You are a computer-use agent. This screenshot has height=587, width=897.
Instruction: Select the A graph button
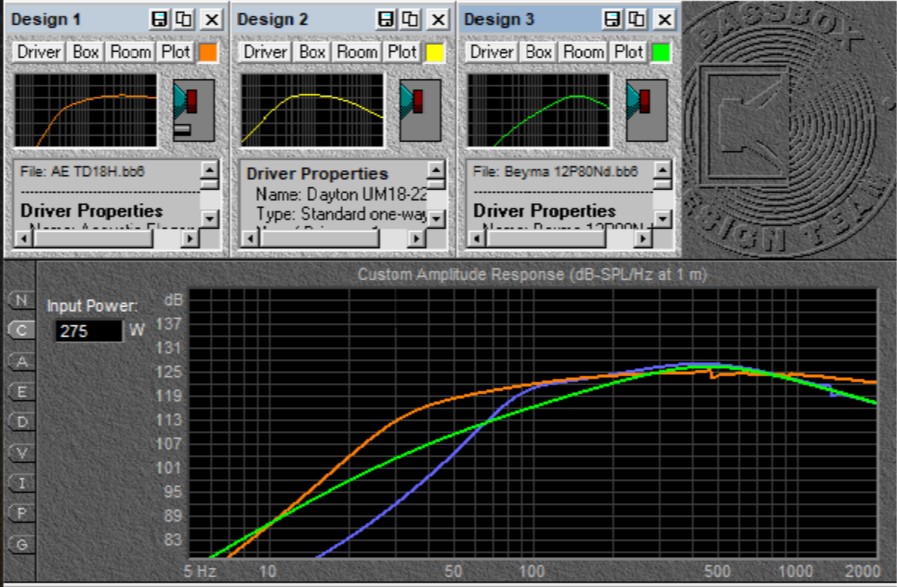pyautogui.click(x=22, y=362)
